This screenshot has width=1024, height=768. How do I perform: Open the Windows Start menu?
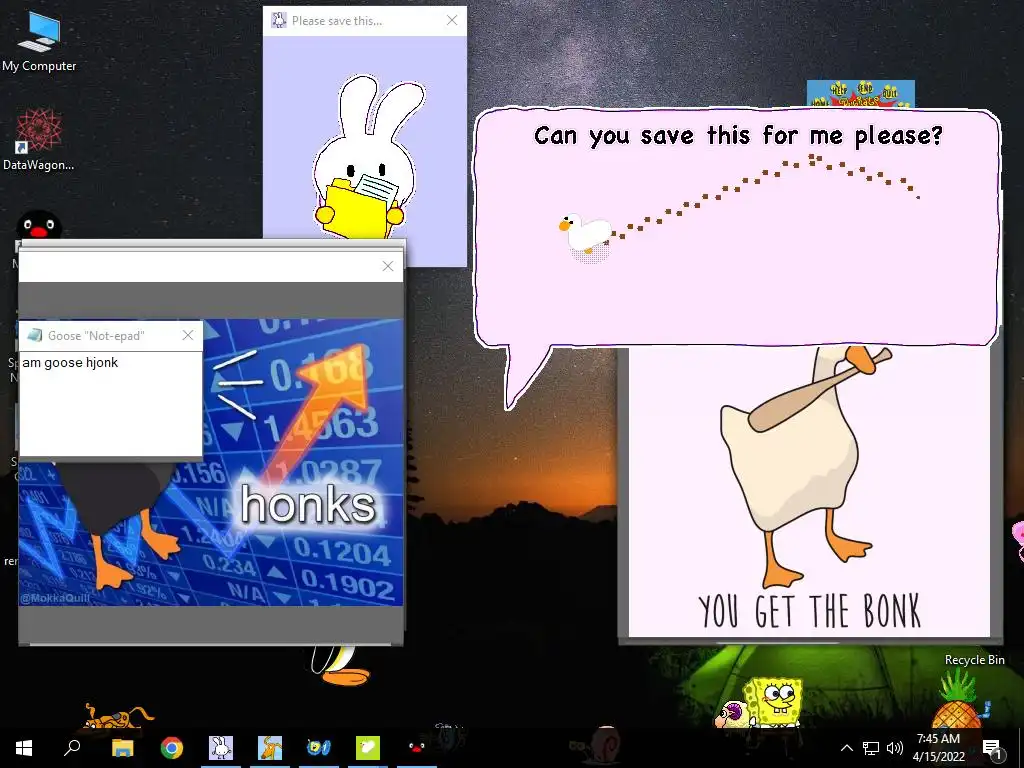coord(24,748)
